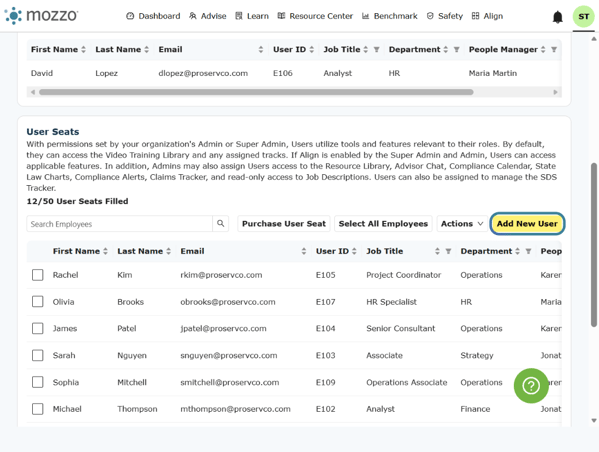Click the page's vertical scrollbar thumb

[594, 245]
